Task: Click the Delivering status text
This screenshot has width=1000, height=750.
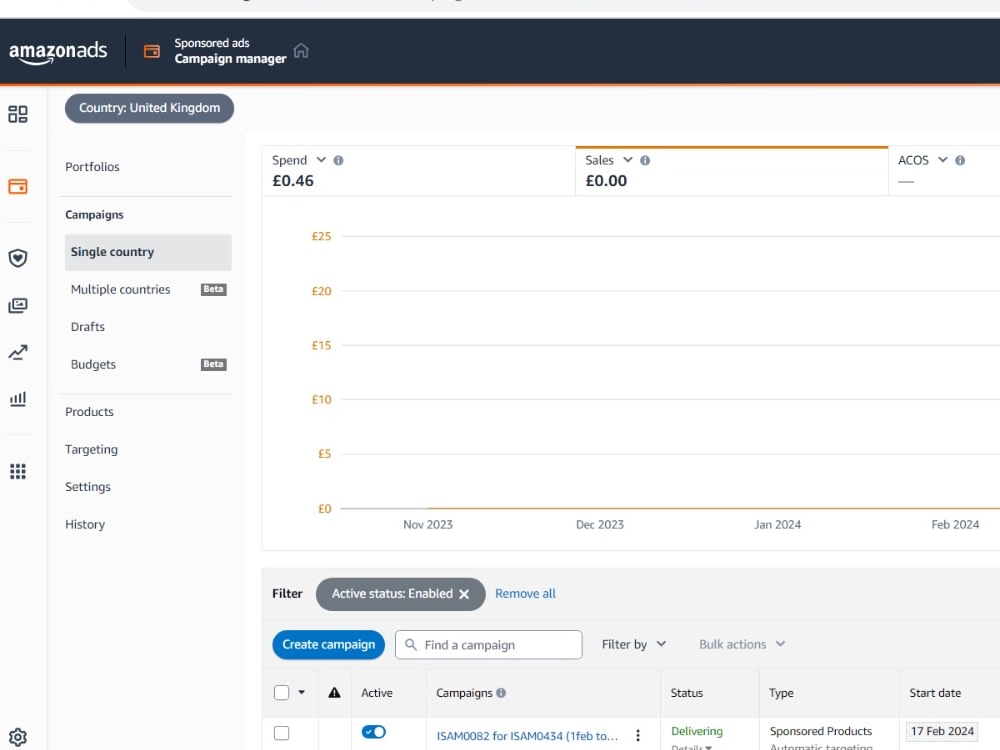Action: (696, 731)
